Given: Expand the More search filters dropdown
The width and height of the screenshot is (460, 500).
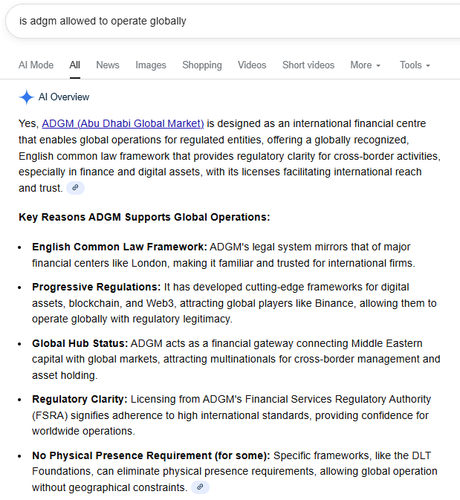Looking at the screenshot, I should pos(365,65).
